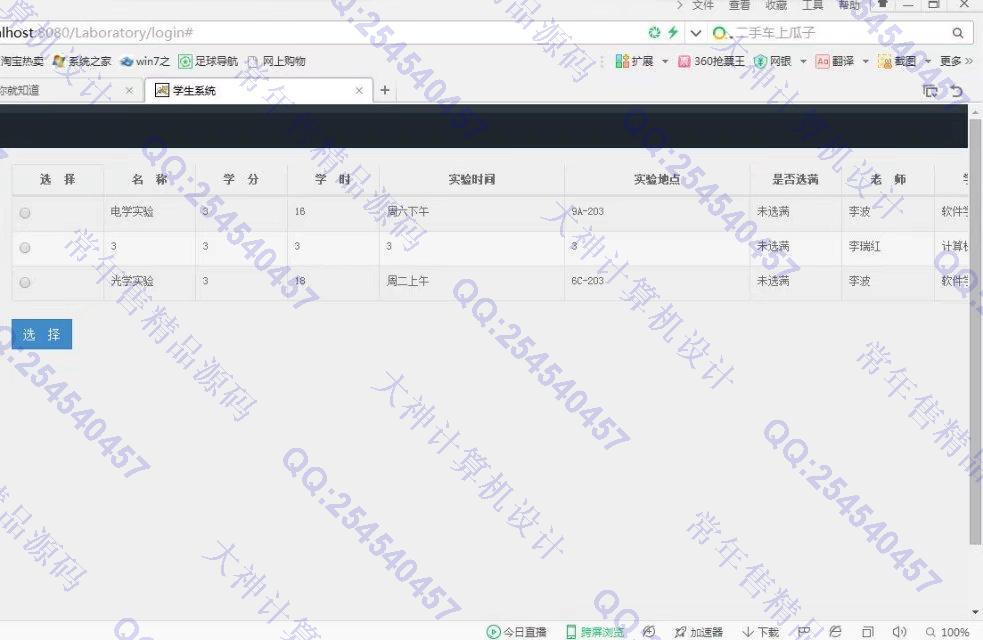
Task: Select radio button for 光学实验 row
Action: pyautogui.click(x=25, y=282)
